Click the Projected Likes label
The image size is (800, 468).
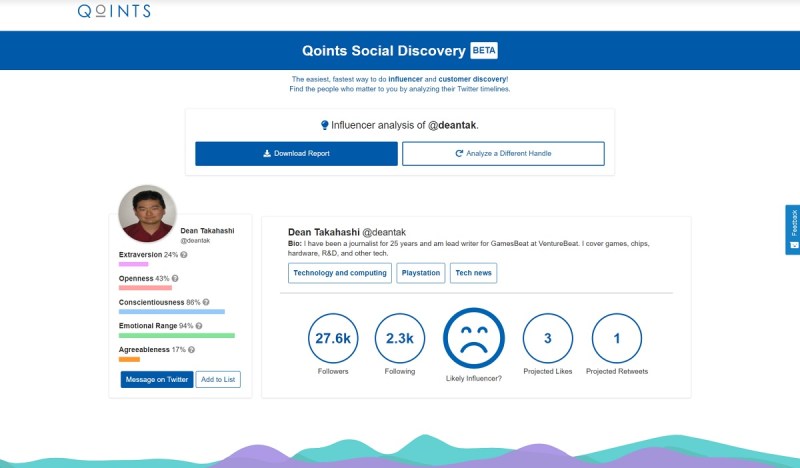click(x=548, y=372)
